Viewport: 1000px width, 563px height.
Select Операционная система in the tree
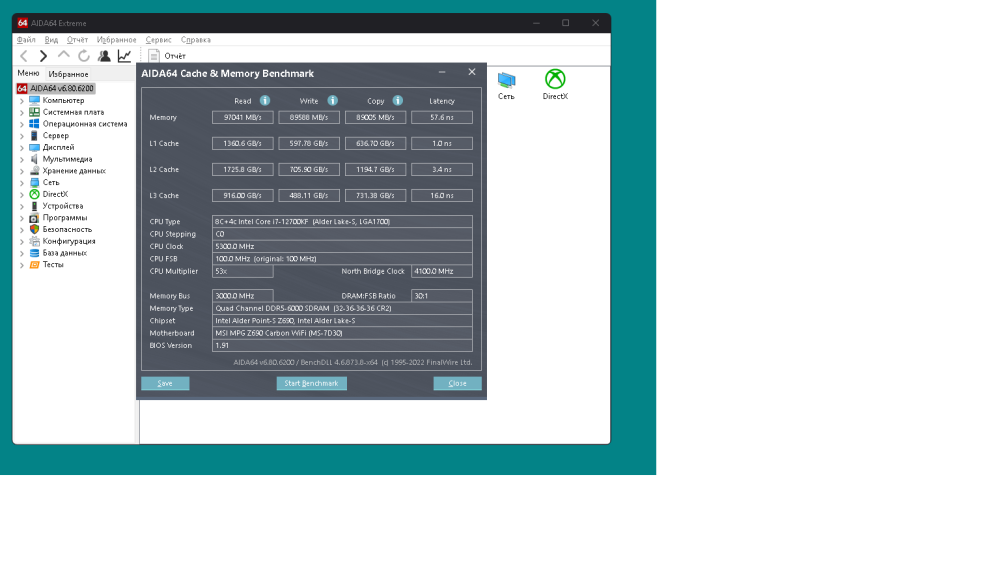(x=85, y=124)
